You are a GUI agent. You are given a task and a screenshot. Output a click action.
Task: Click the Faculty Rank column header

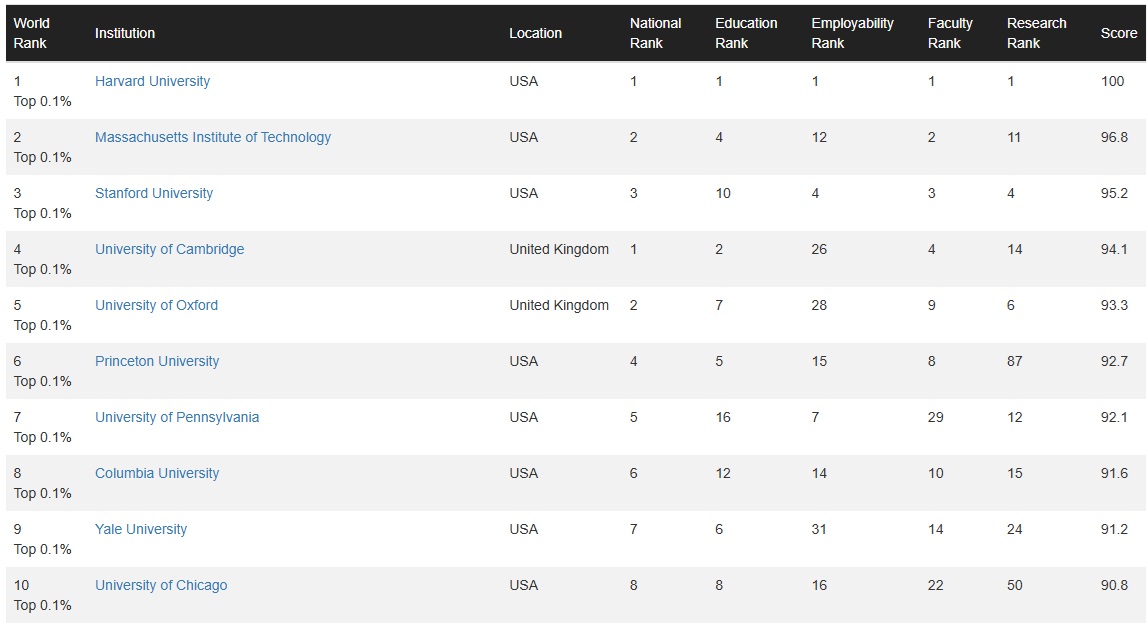[x=950, y=33]
